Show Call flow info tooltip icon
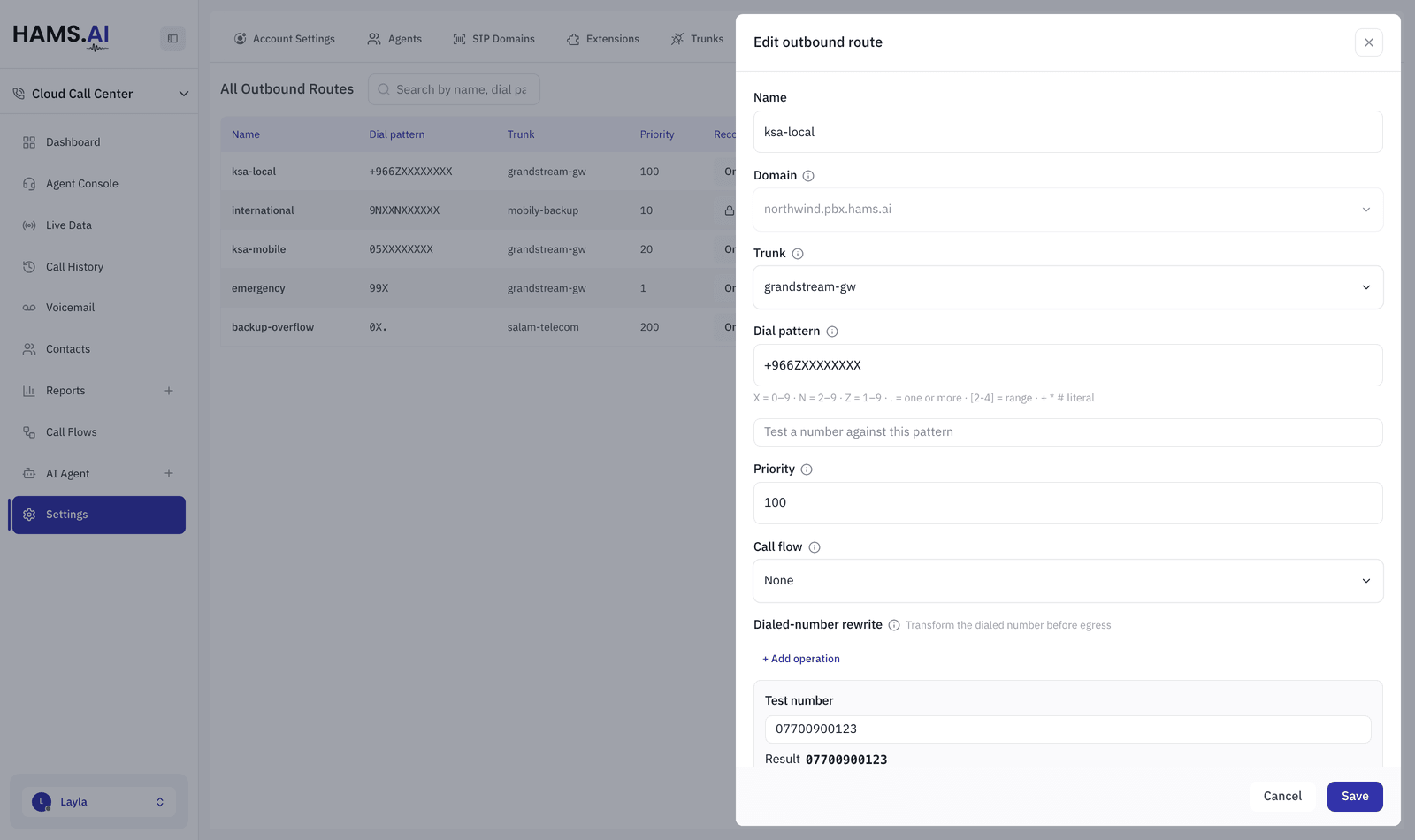Image resolution: width=1415 pixels, height=840 pixels. [815, 547]
